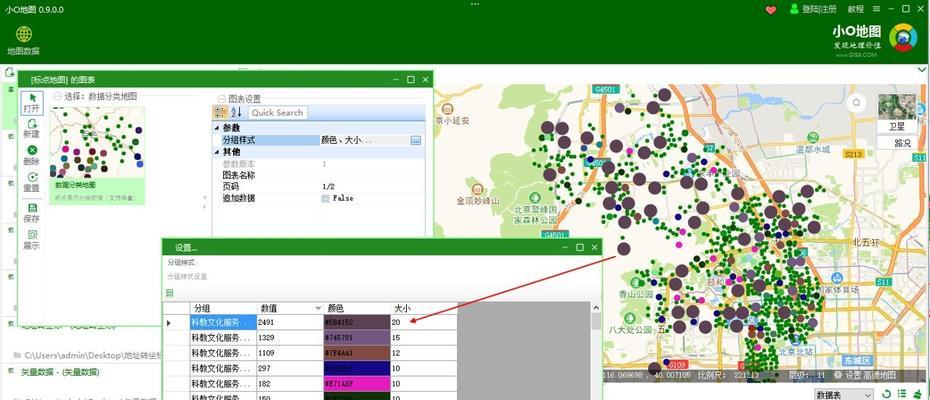Pick the #7F4A41 color swatch

[356, 353]
